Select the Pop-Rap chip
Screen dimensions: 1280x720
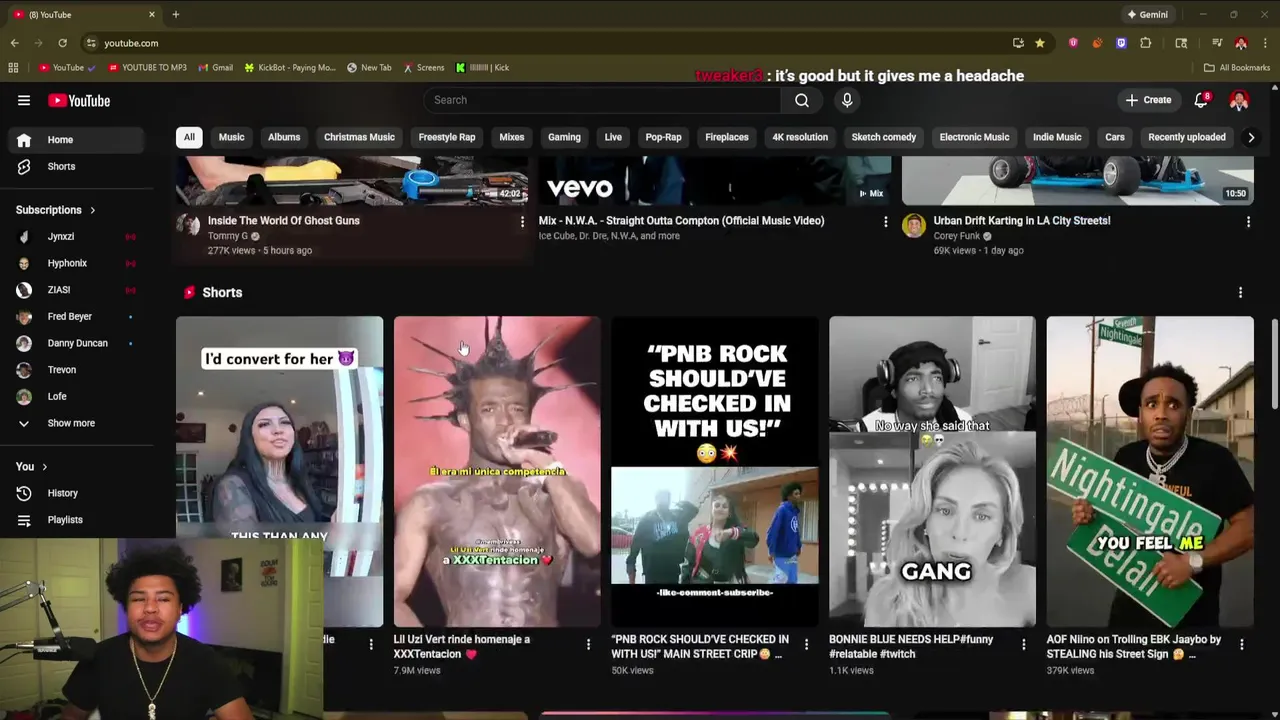pos(663,137)
